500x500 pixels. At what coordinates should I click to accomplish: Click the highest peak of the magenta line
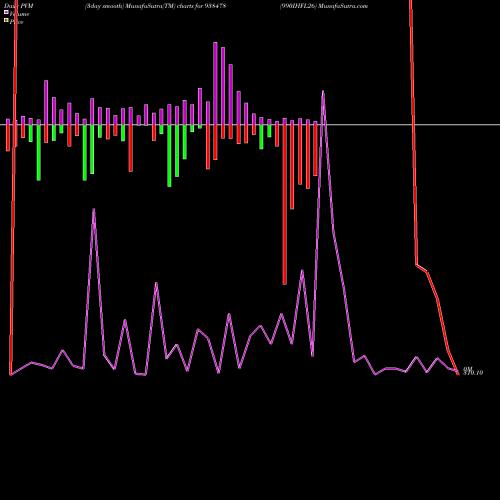point(323,91)
